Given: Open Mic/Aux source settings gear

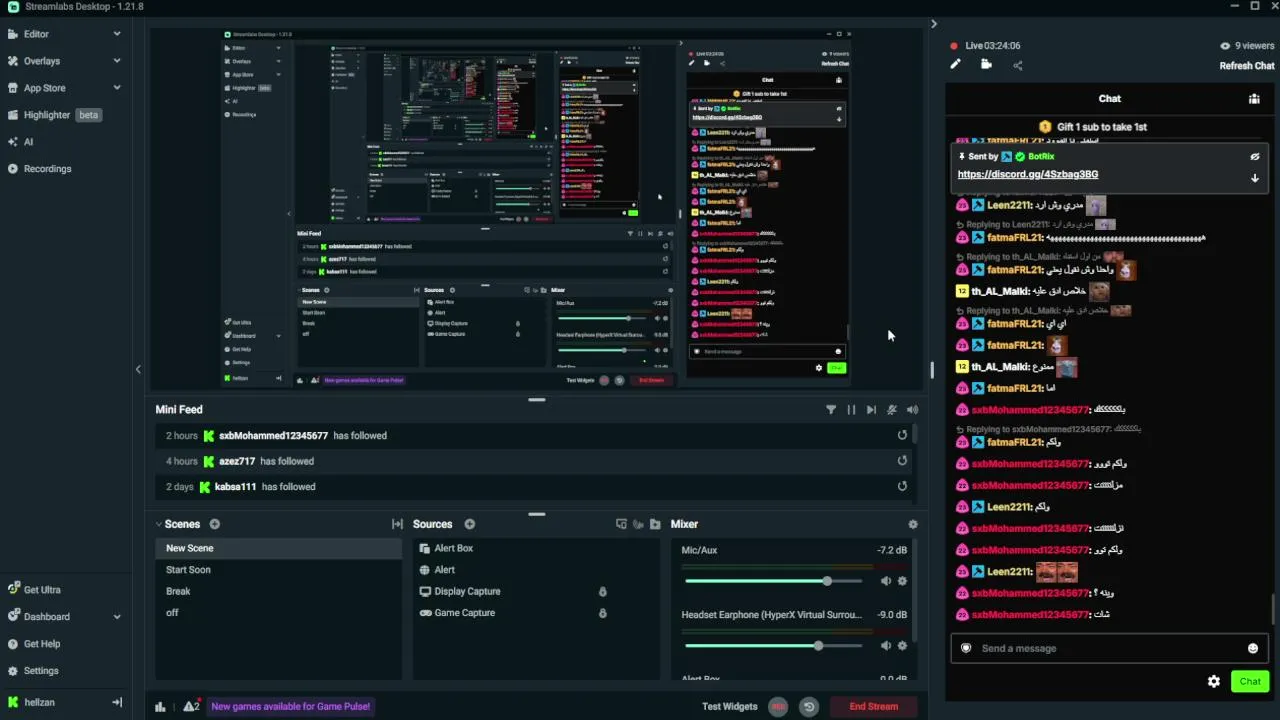Looking at the screenshot, I should click(902, 581).
